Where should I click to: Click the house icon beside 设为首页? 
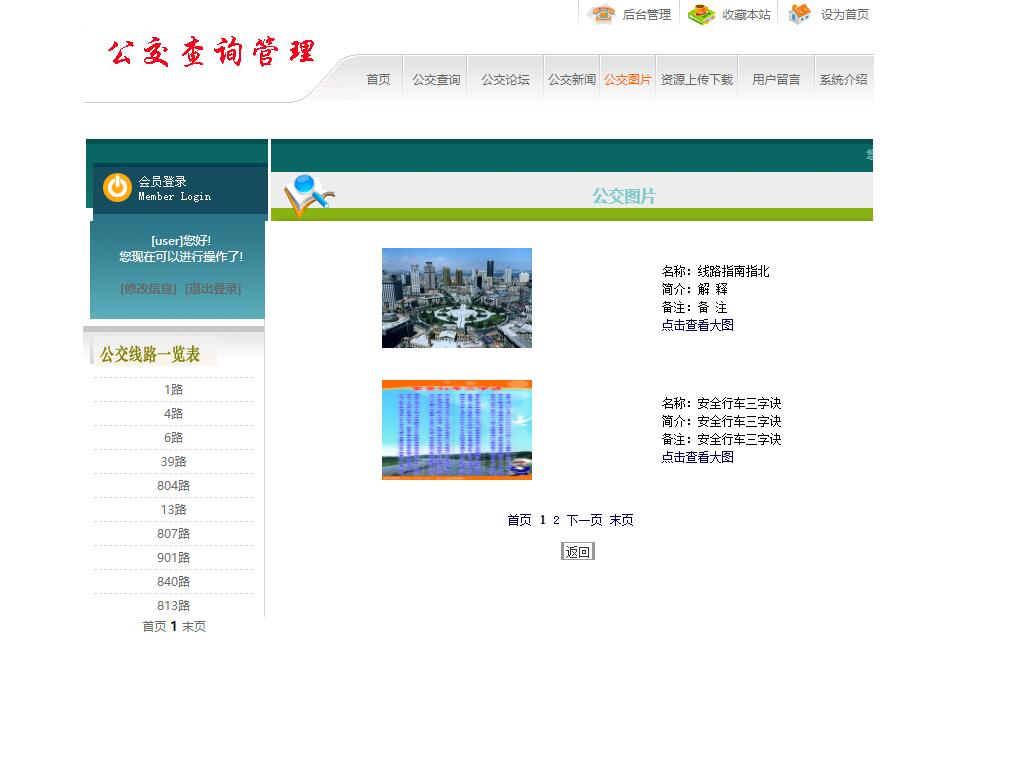coord(797,14)
